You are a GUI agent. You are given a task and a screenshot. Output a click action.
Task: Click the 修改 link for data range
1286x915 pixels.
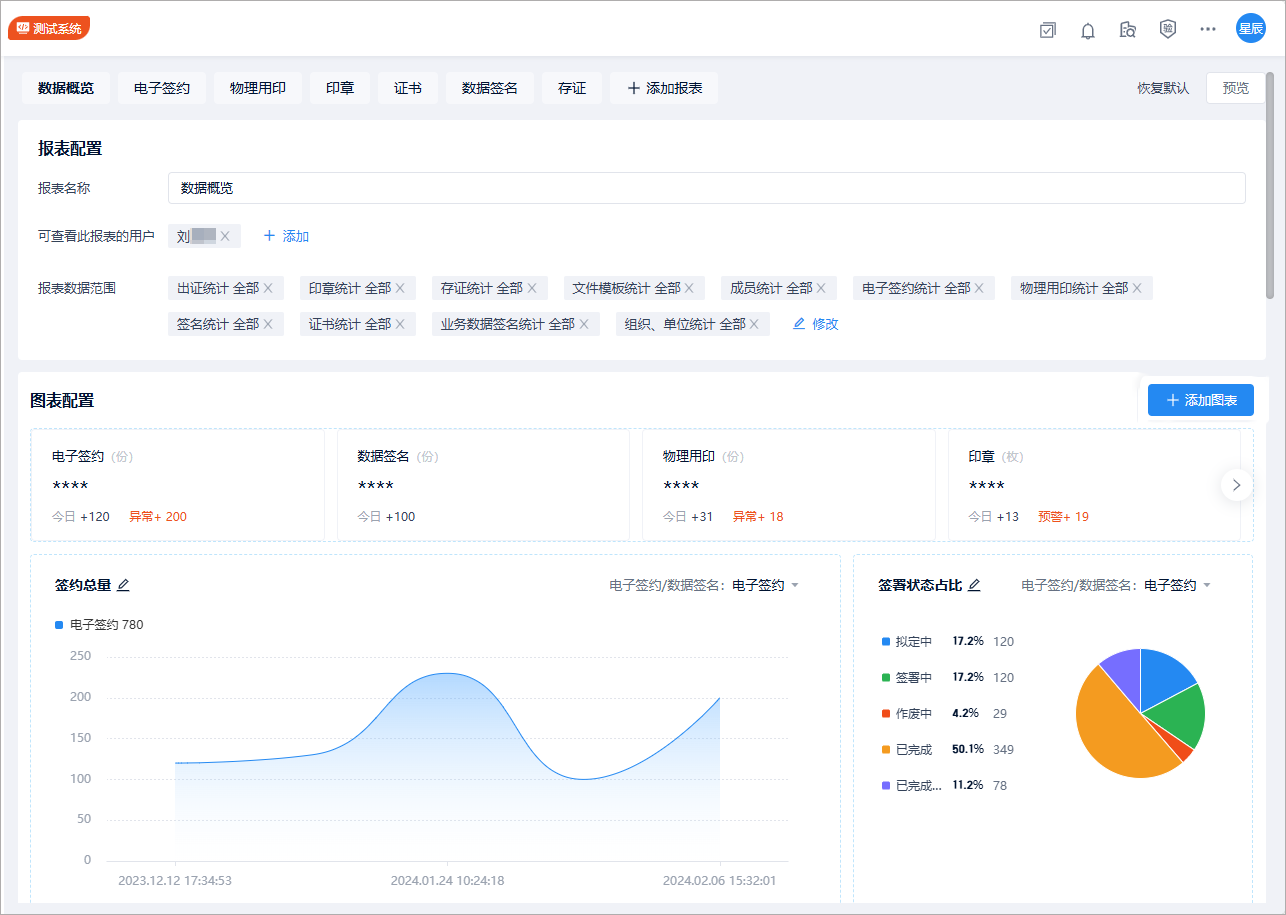[816, 324]
